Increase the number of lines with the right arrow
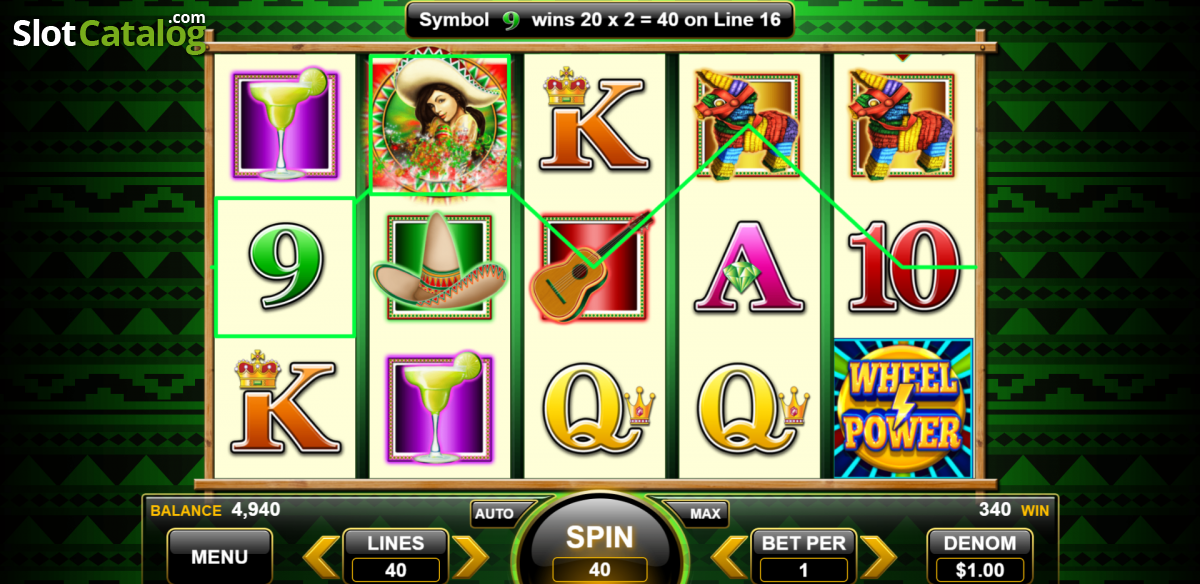The image size is (1200, 584). (x=470, y=558)
